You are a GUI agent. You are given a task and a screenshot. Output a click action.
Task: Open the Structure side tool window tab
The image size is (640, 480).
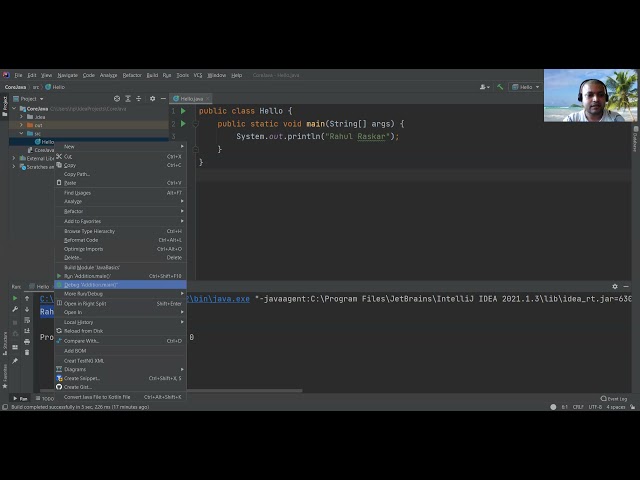[x=5, y=343]
